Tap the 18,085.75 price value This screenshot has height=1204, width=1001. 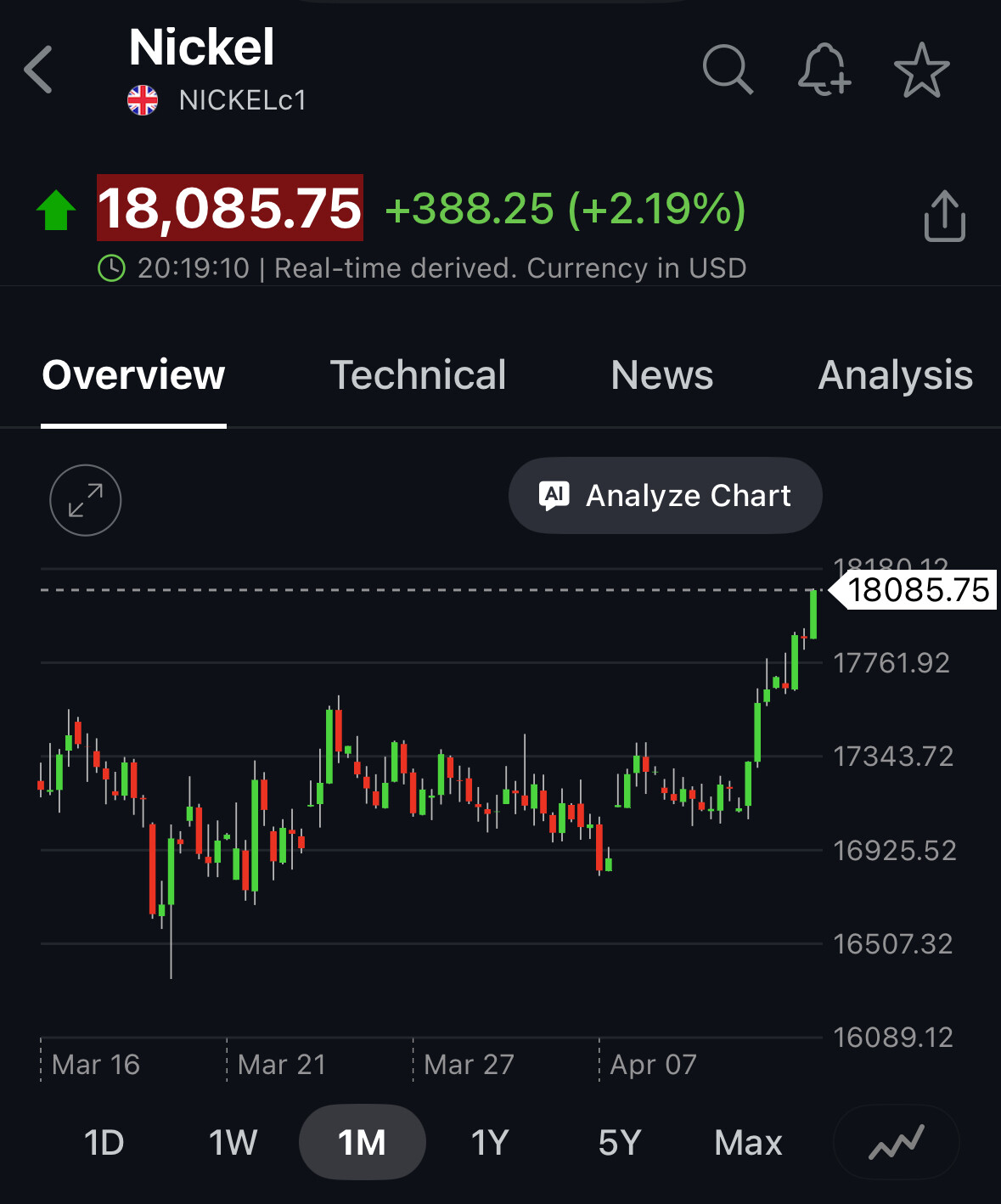click(230, 208)
